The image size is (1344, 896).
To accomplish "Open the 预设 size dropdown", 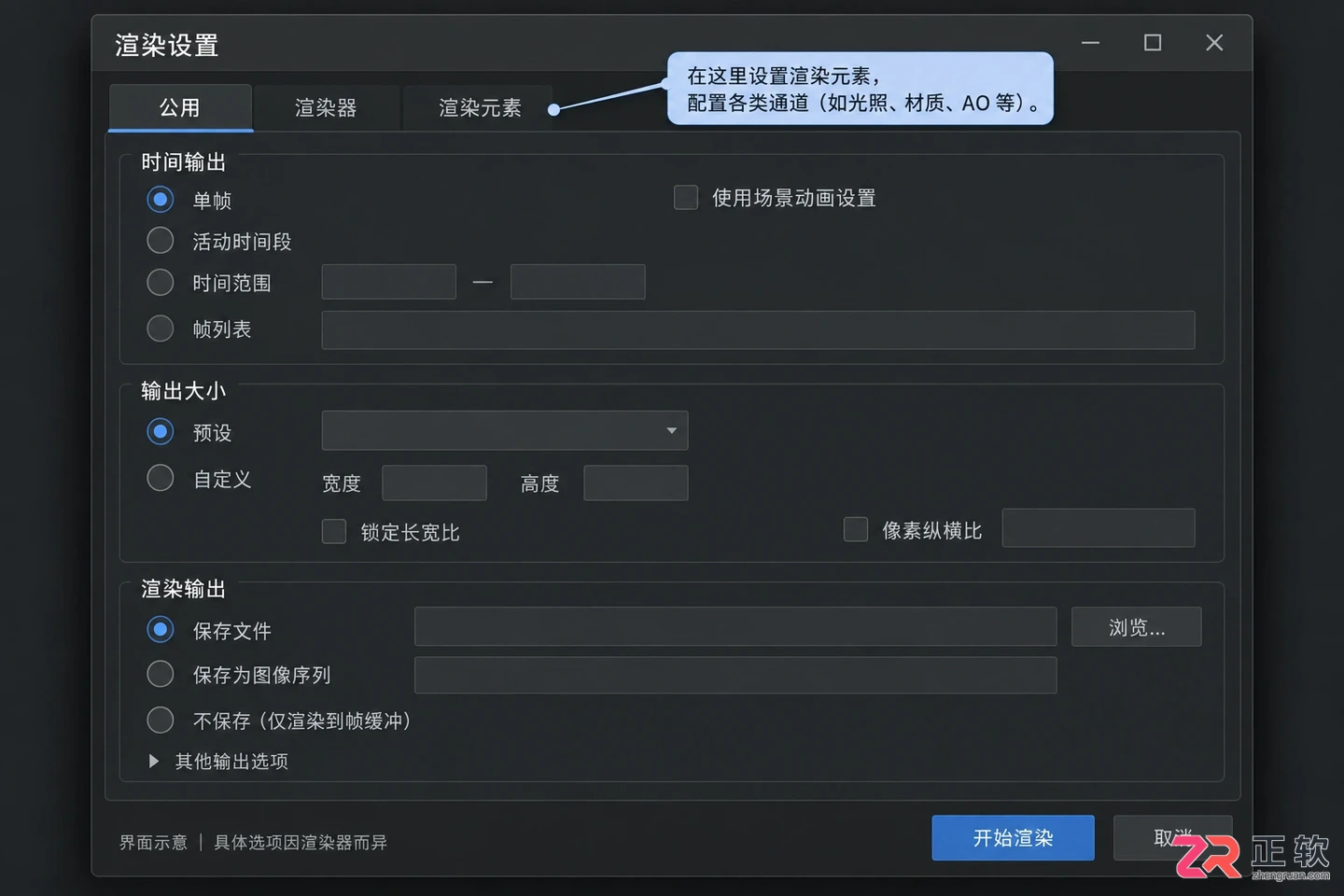I will 505,430.
